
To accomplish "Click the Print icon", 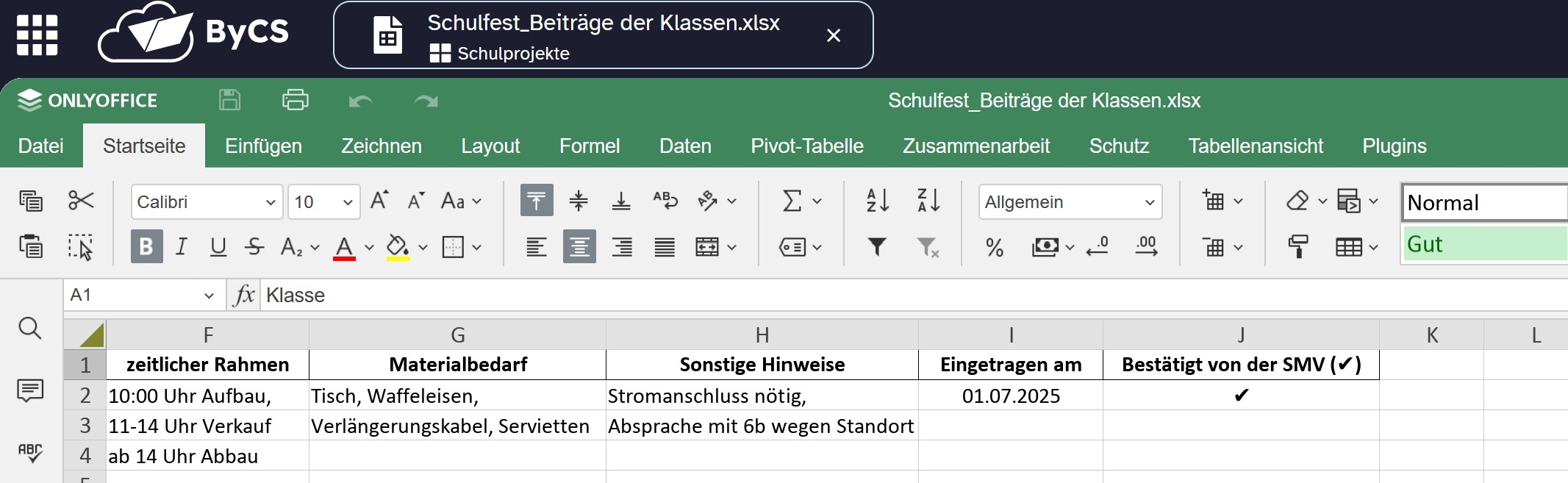I will (295, 100).
